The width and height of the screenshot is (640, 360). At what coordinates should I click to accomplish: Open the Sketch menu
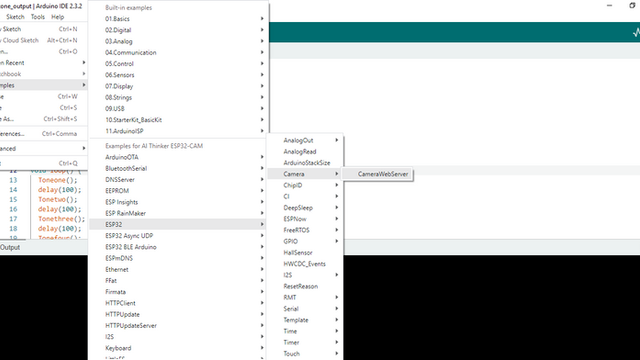(x=15, y=17)
